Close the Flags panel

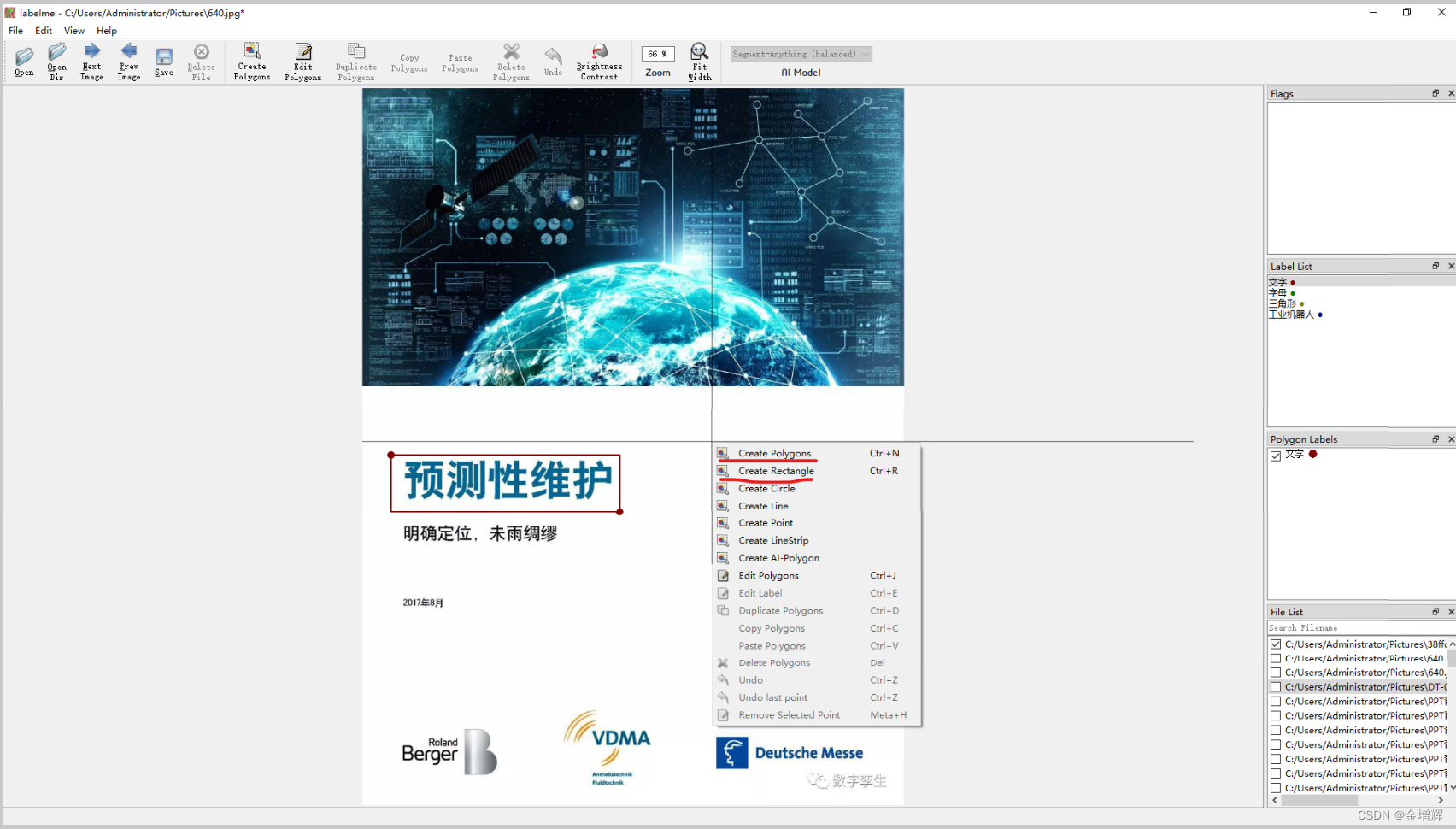pos(1451,93)
